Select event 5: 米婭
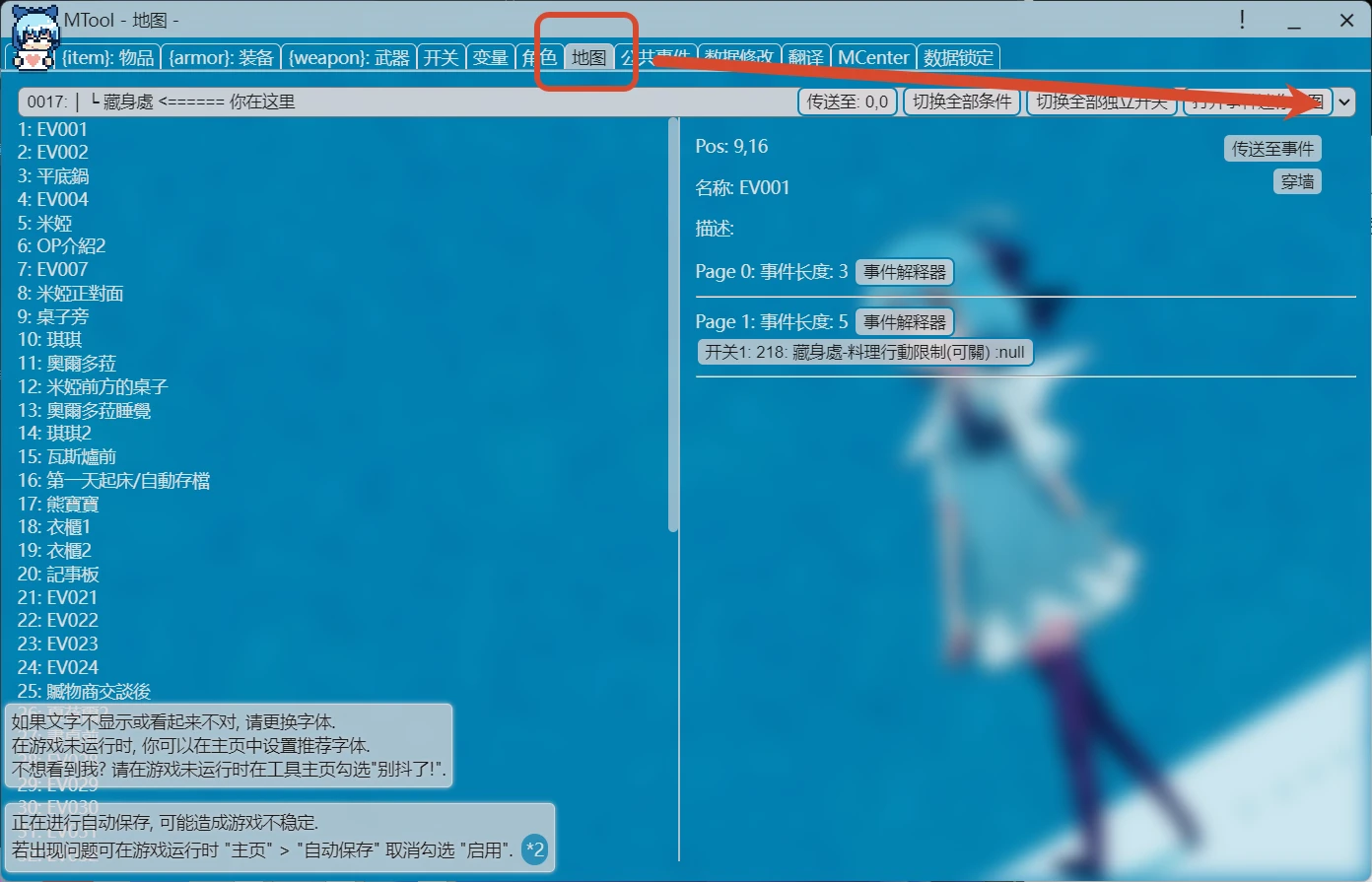This screenshot has height=882, width=1372. (x=44, y=223)
